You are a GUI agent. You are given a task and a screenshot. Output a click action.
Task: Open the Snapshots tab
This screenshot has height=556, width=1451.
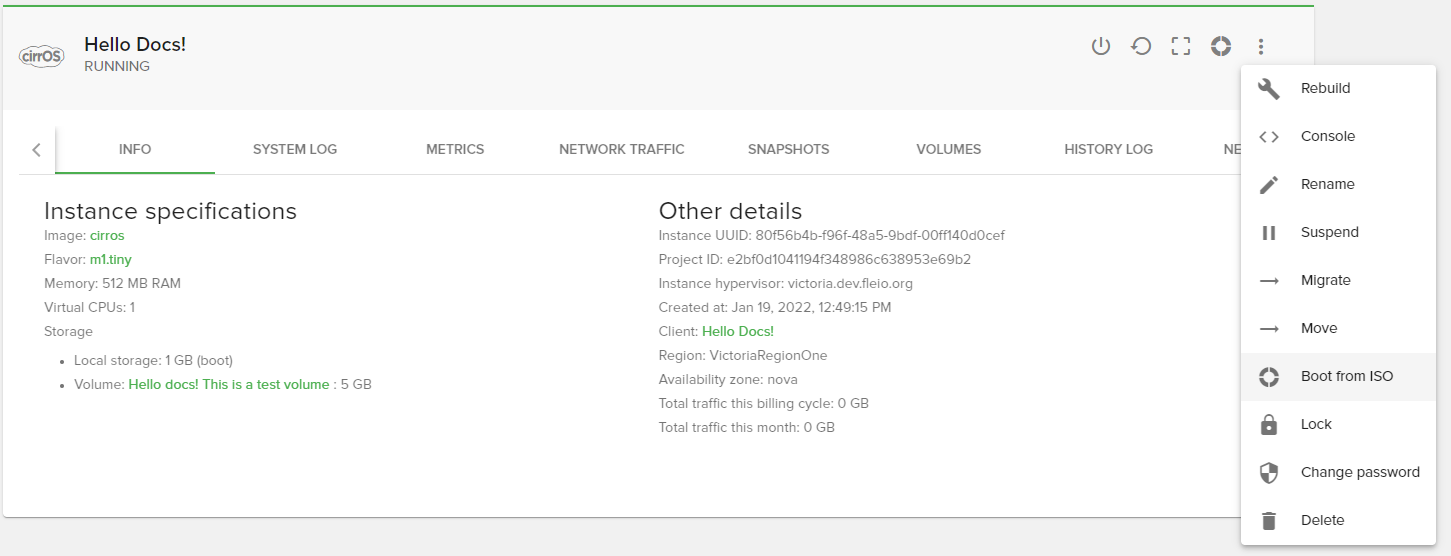[788, 149]
